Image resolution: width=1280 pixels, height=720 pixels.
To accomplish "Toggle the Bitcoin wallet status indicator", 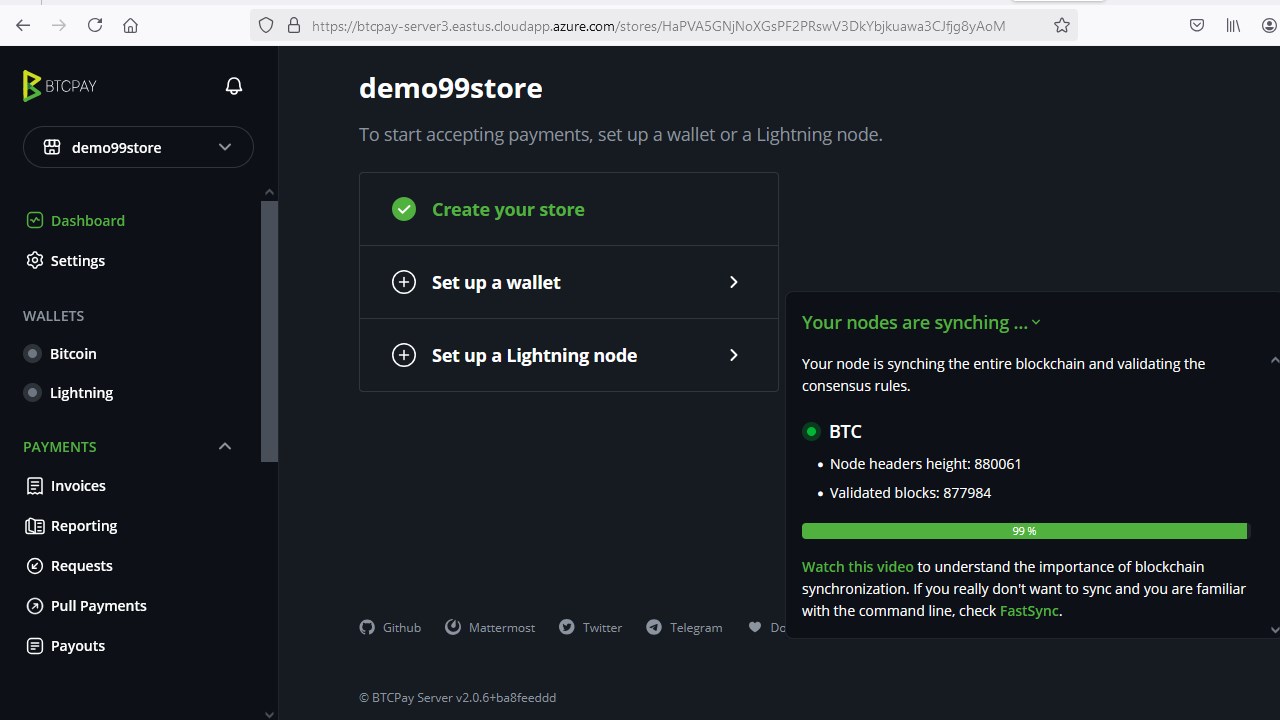I will 33,354.
